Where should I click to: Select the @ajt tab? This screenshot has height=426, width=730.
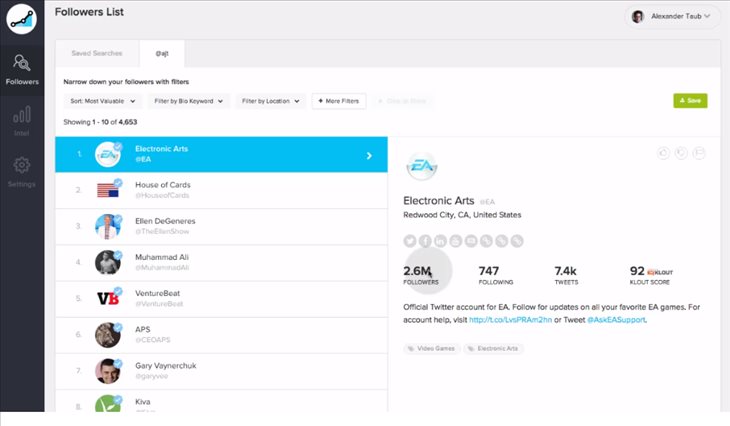(162, 53)
